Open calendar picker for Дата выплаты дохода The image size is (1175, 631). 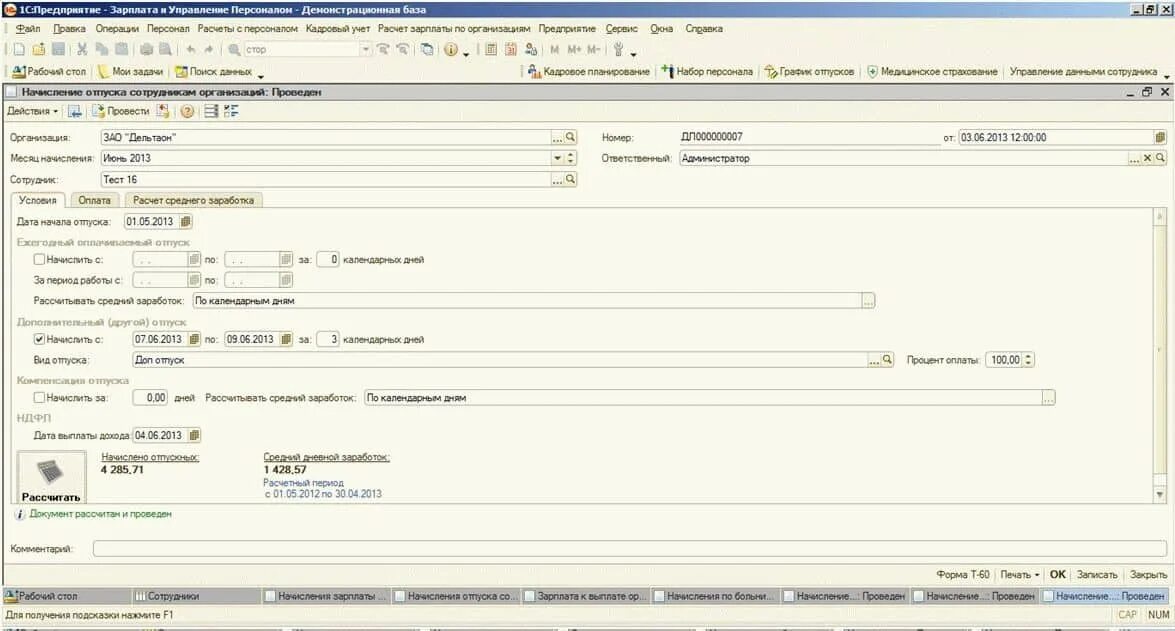tap(194, 435)
